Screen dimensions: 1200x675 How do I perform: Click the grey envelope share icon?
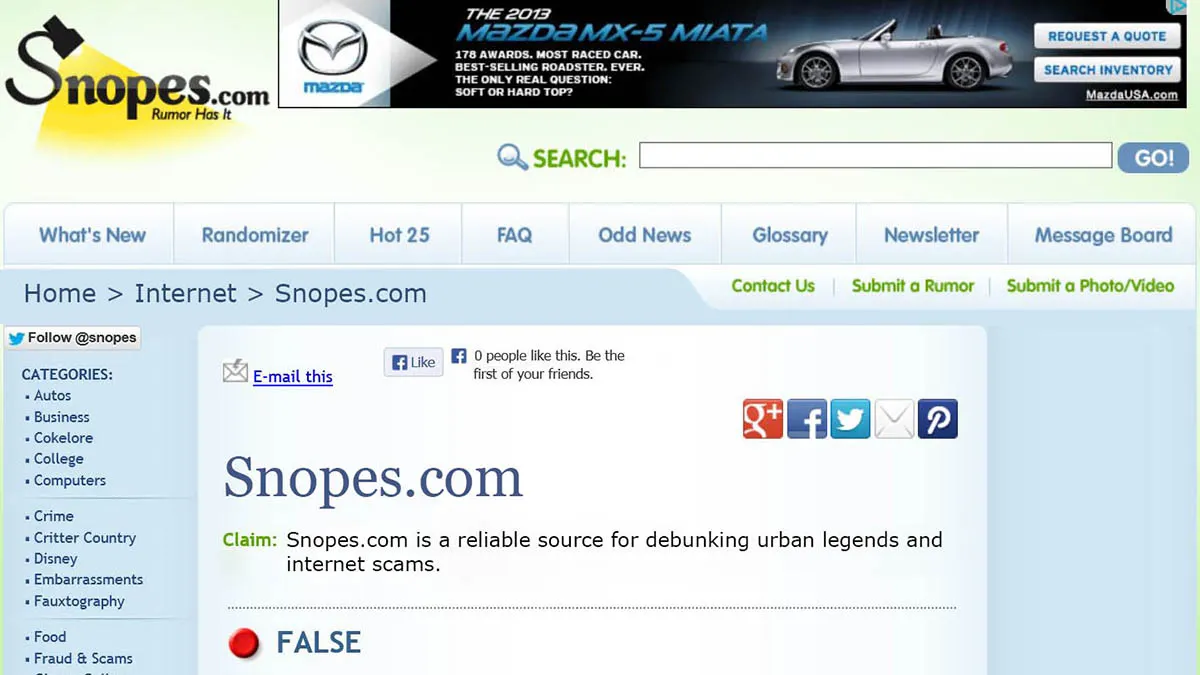895,419
